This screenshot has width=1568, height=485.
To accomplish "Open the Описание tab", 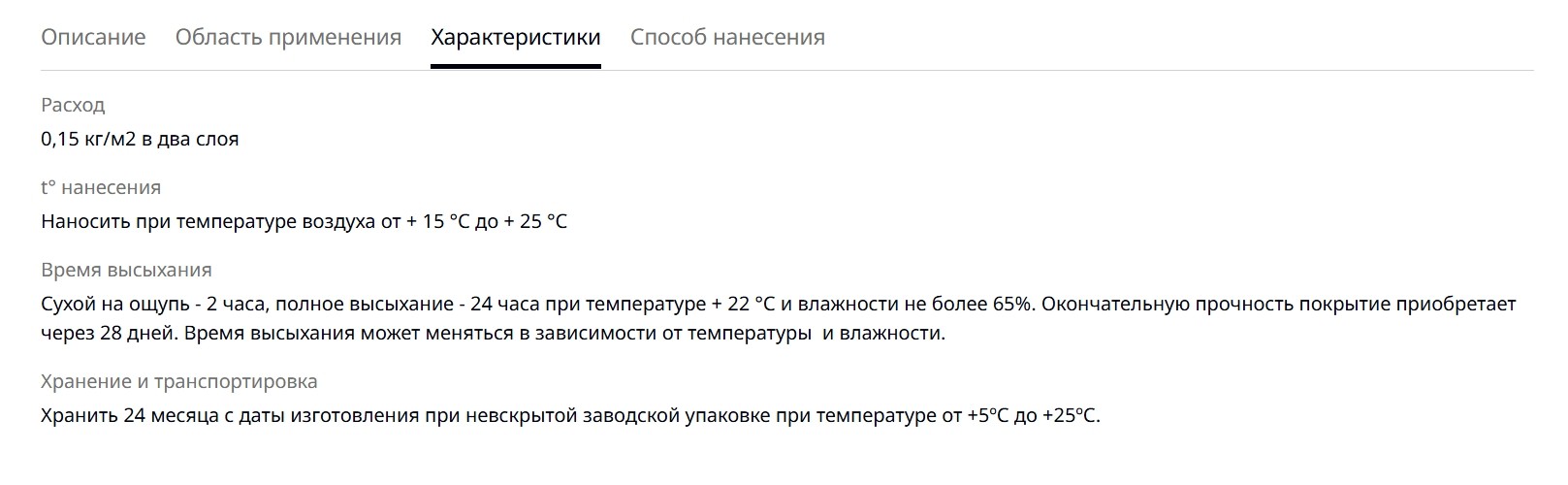I will click(93, 37).
